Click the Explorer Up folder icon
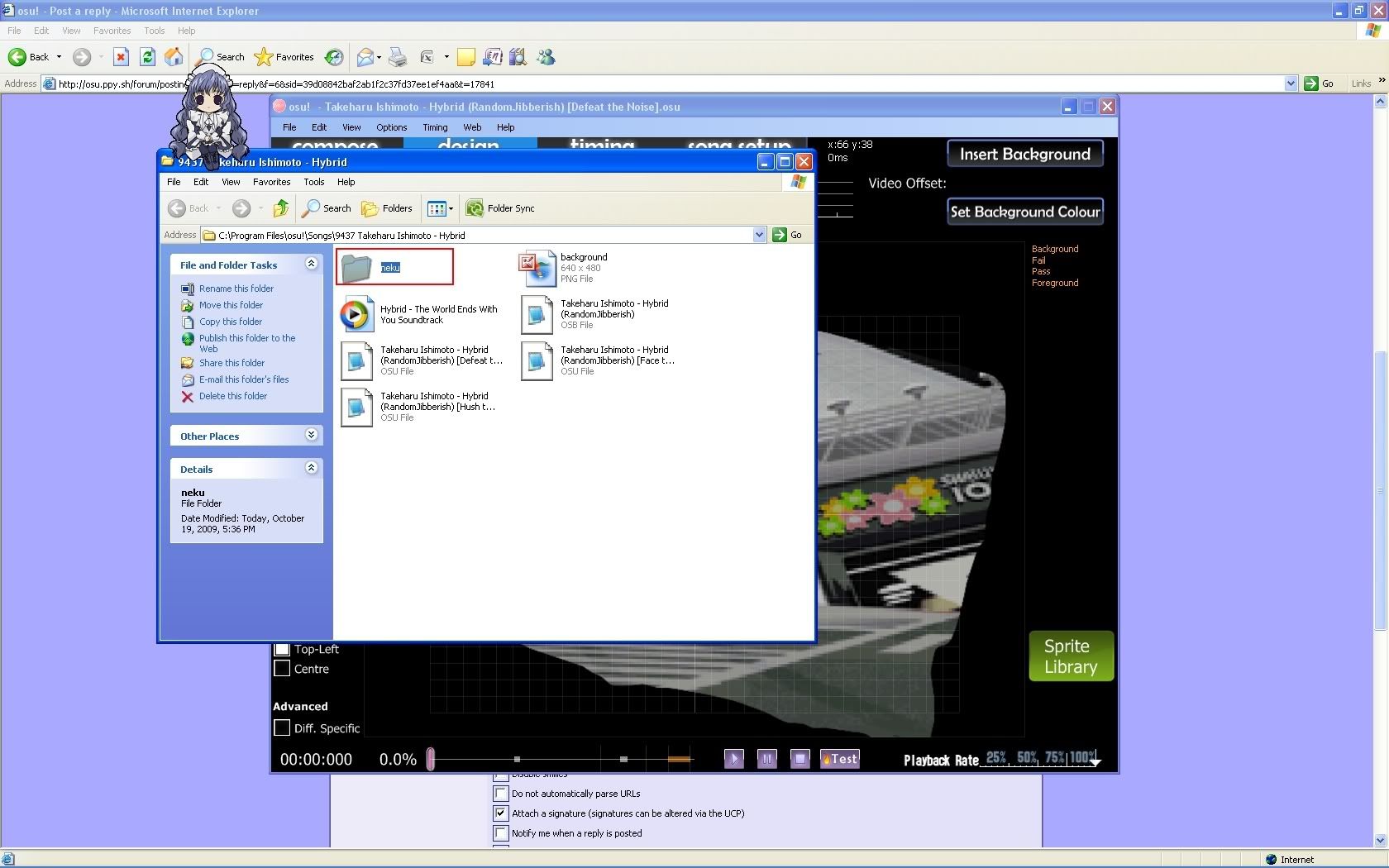The height and width of the screenshot is (868, 1389). (x=281, y=208)
